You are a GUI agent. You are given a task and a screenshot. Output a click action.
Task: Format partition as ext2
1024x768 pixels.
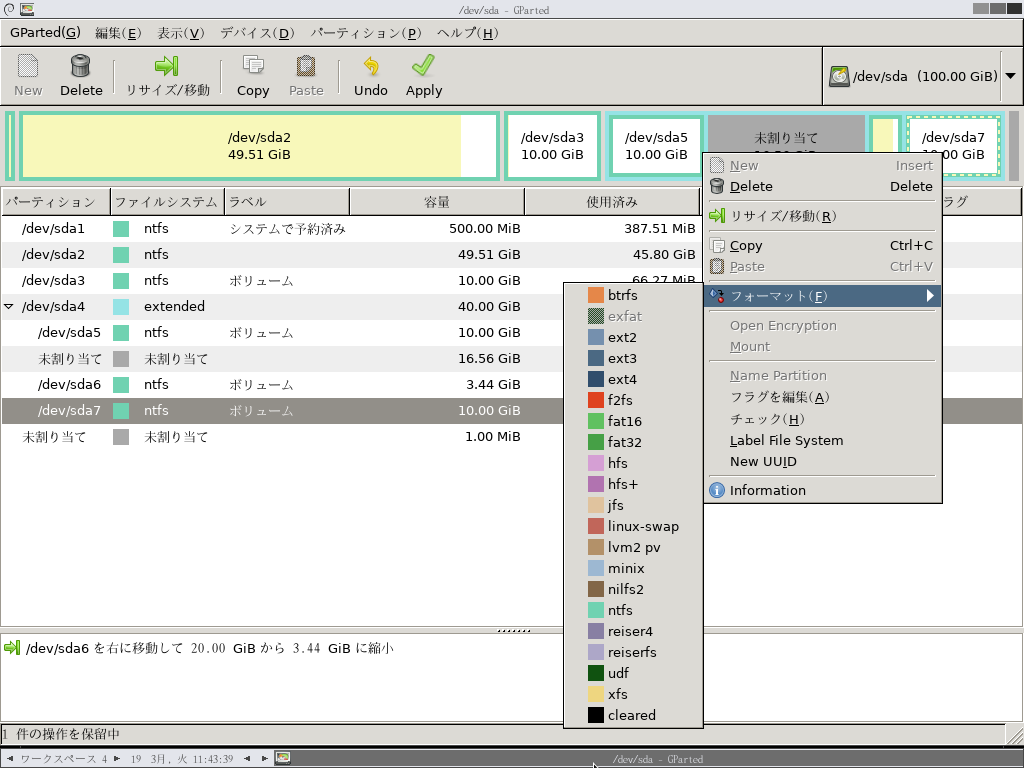633,338
